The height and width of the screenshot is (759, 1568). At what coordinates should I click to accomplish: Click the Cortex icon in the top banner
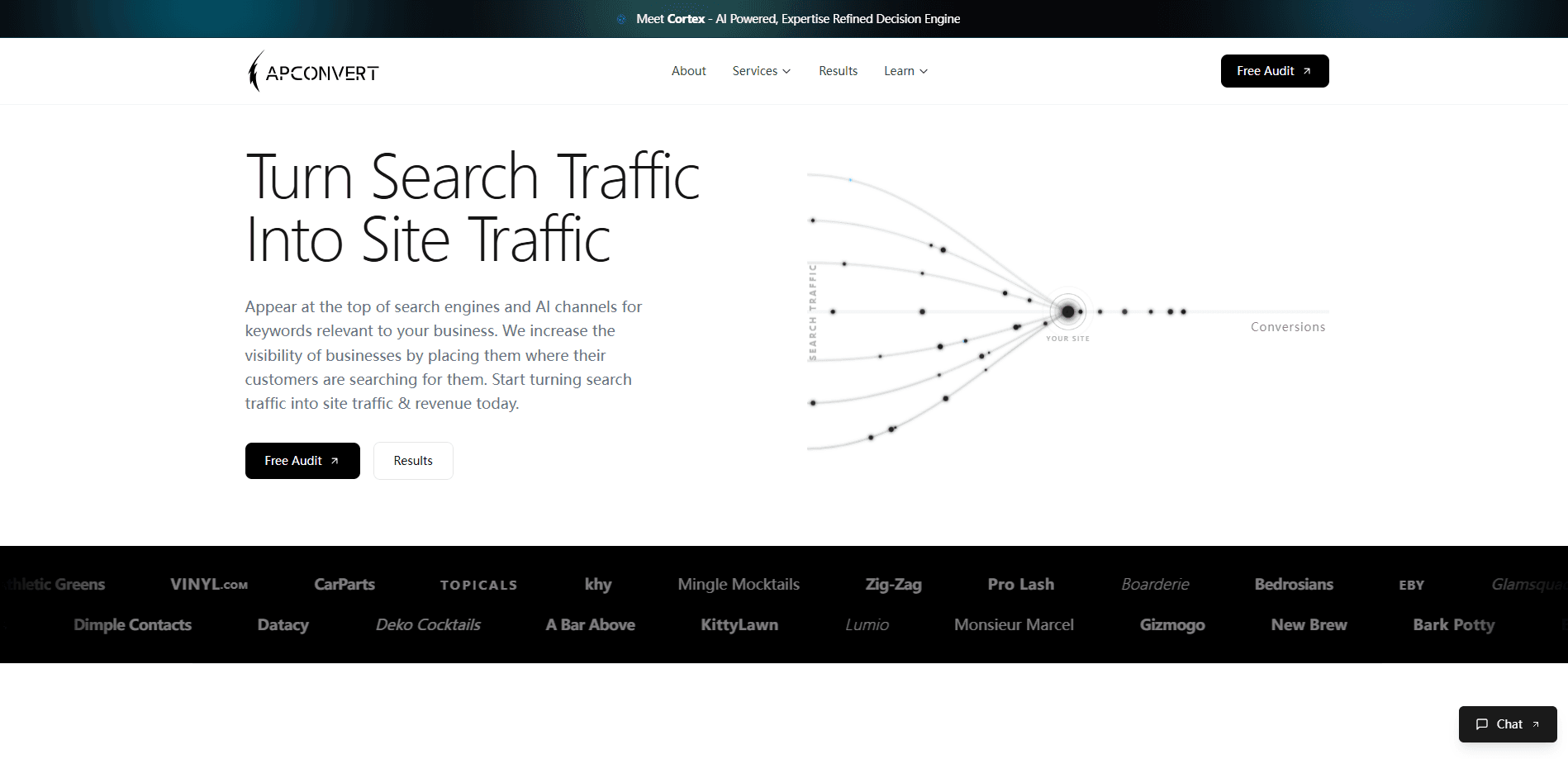(621, 19)
